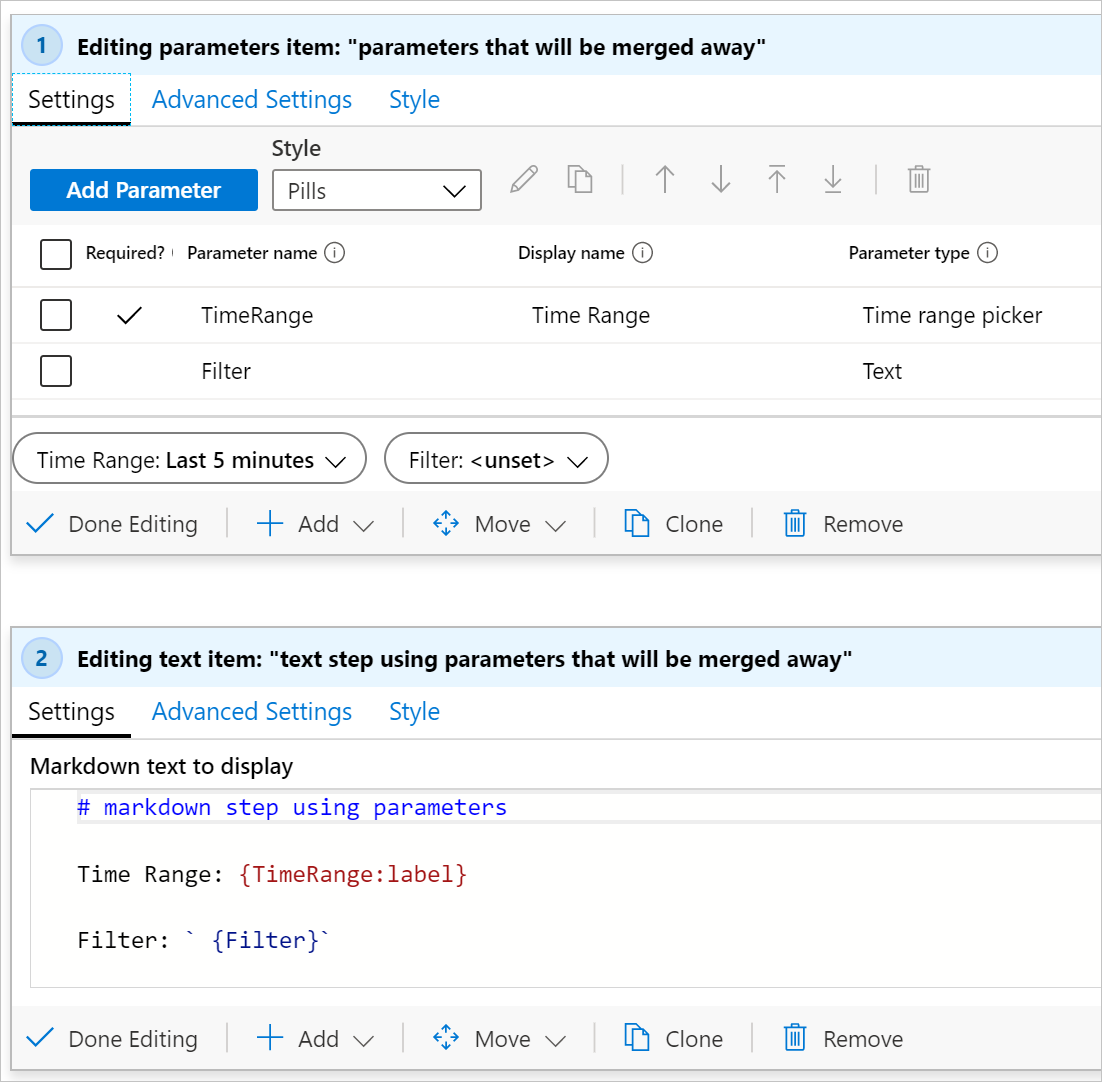Remove the text item step
Screen dimensions: 1102x1082
(844, 1039)
